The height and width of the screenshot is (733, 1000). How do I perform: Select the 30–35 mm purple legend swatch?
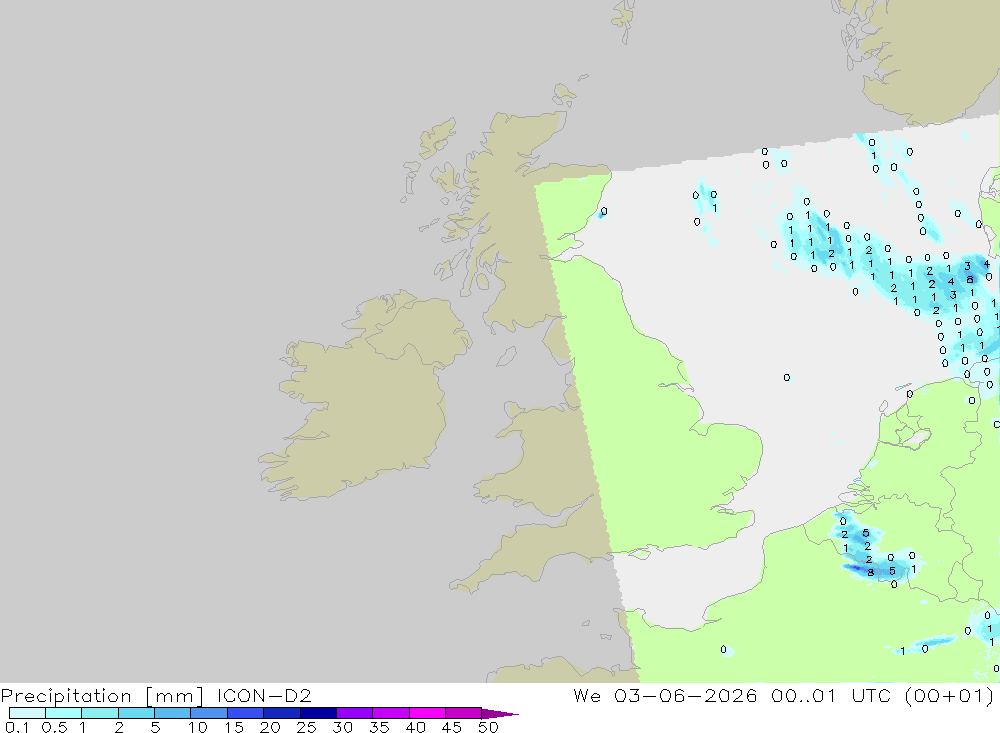click(x=355, y=713)
